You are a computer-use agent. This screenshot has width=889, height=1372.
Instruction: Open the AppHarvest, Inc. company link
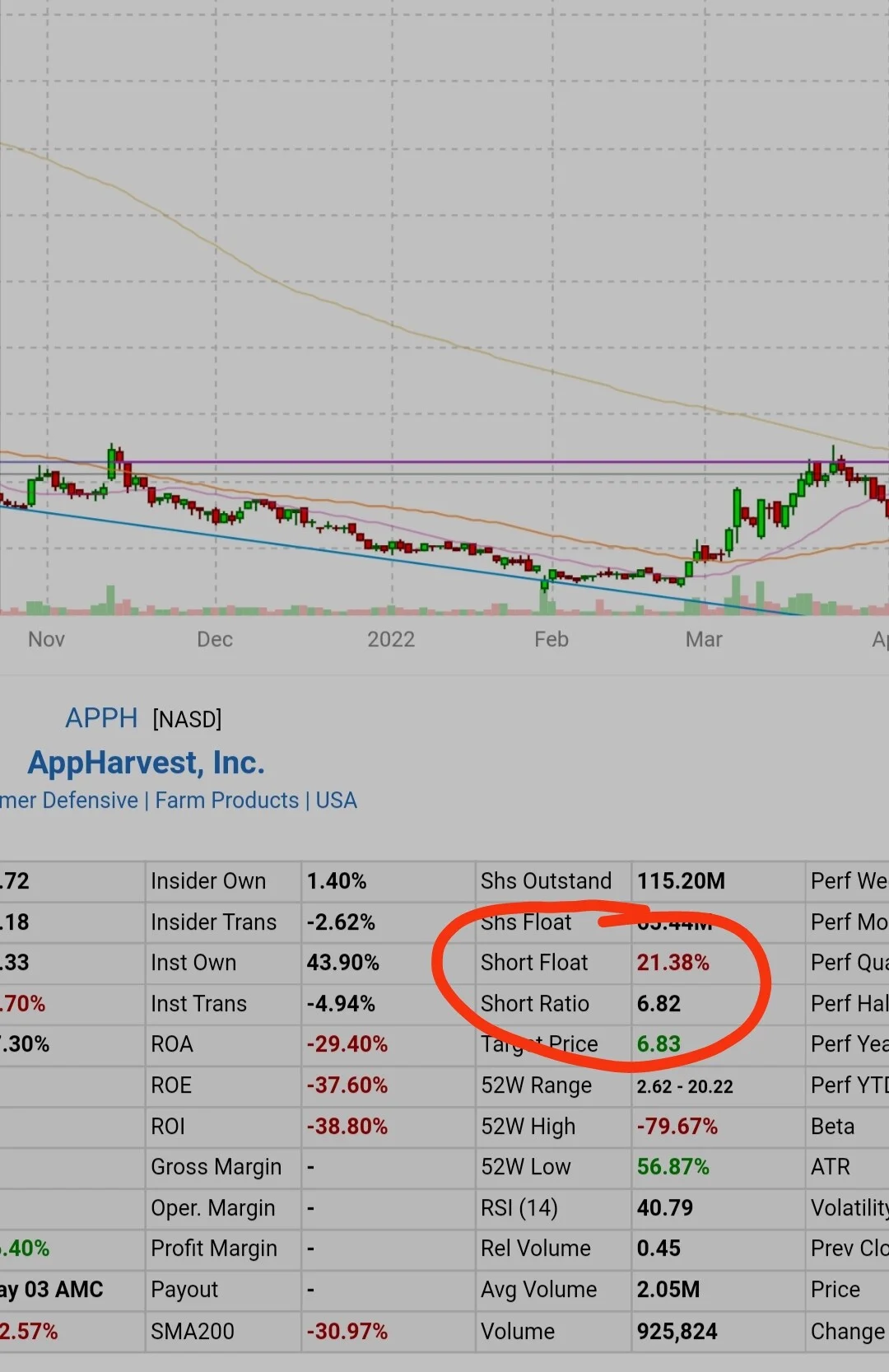(x=147, y=763)
